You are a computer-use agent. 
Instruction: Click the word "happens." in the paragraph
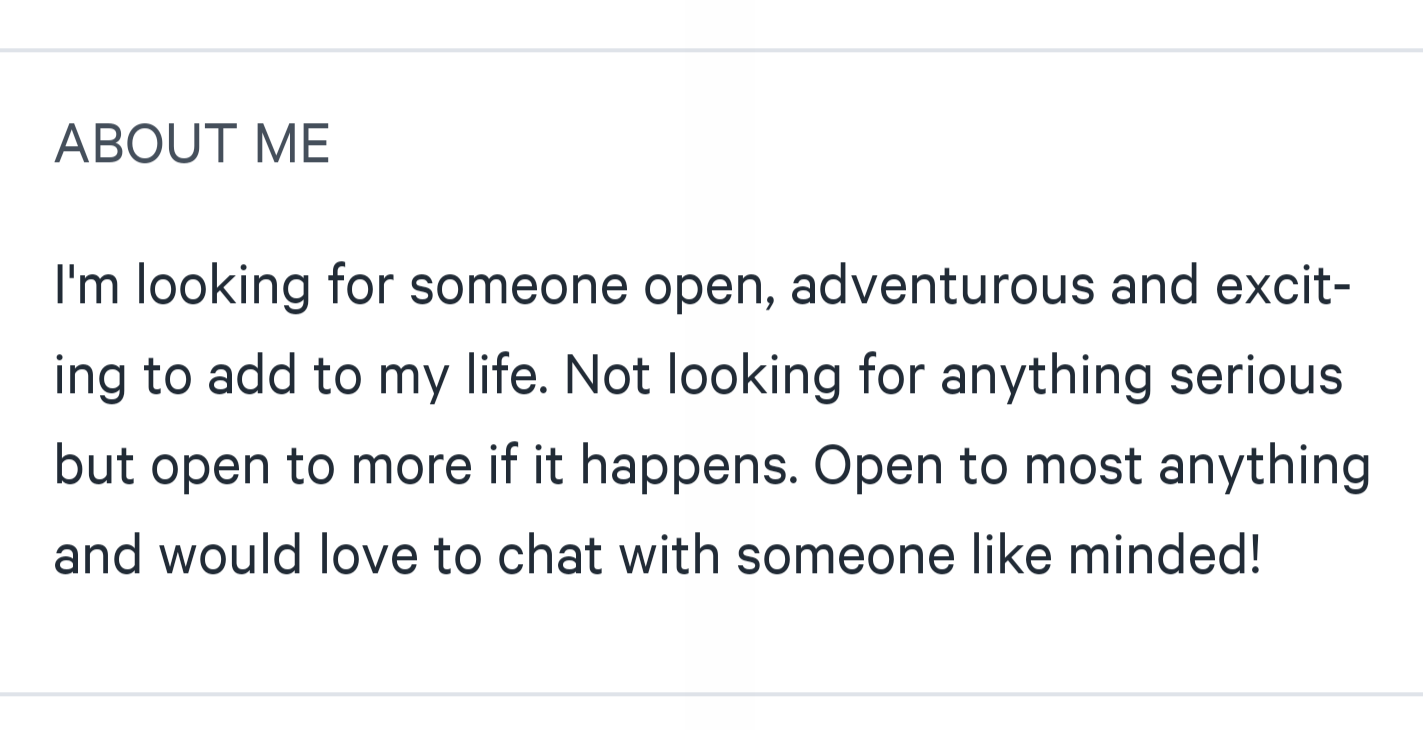coord(689,467)
